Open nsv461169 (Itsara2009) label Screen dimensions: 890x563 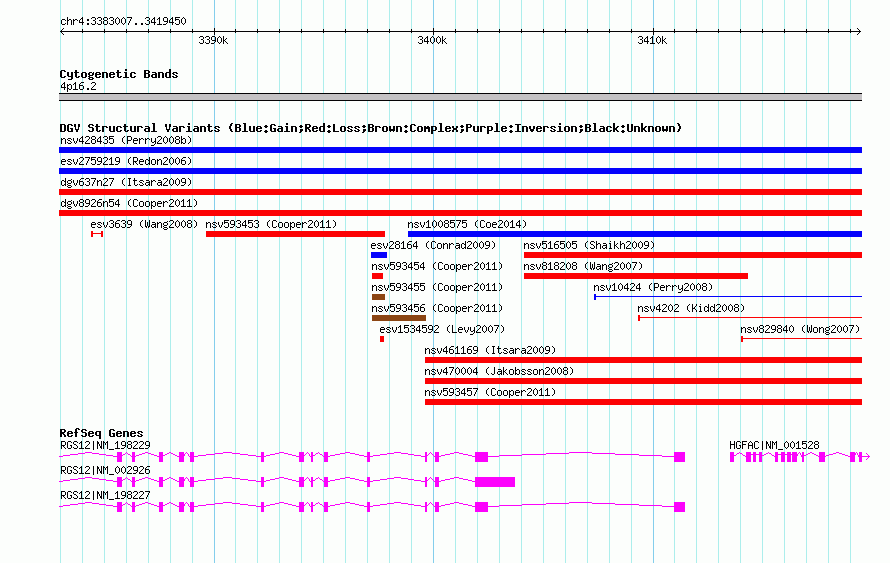(490, 350)
